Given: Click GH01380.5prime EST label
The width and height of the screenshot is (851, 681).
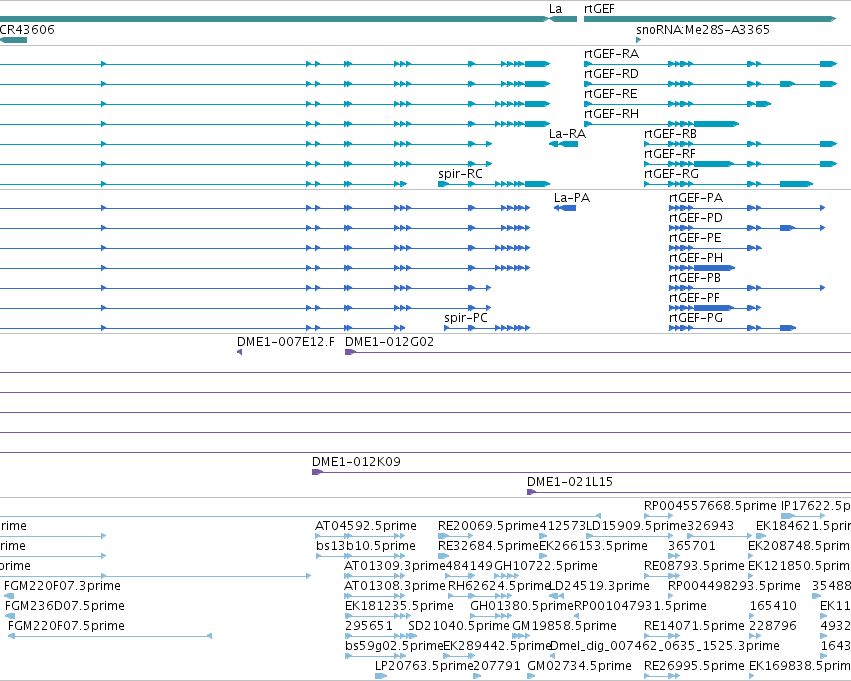Looking at the screenshot, I should [x=522, y=606].
